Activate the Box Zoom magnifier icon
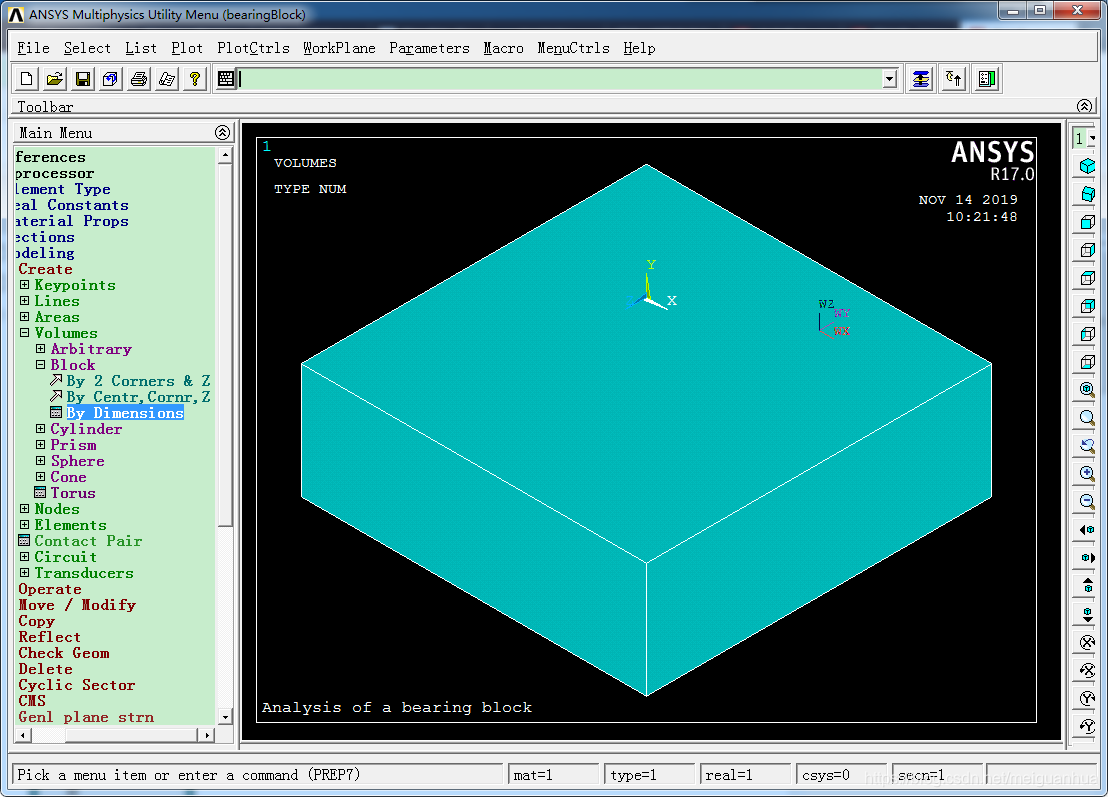1108x797 pixels. point(1088,418)
